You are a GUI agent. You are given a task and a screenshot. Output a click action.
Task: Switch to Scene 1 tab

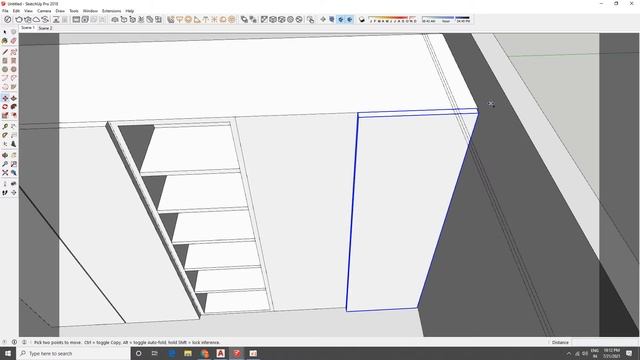click(x=28, y=28)
